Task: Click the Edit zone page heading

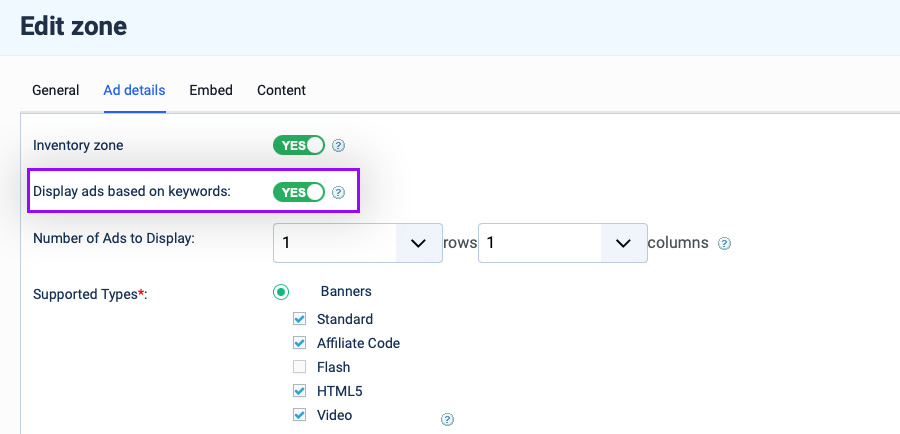Action: 73,26
